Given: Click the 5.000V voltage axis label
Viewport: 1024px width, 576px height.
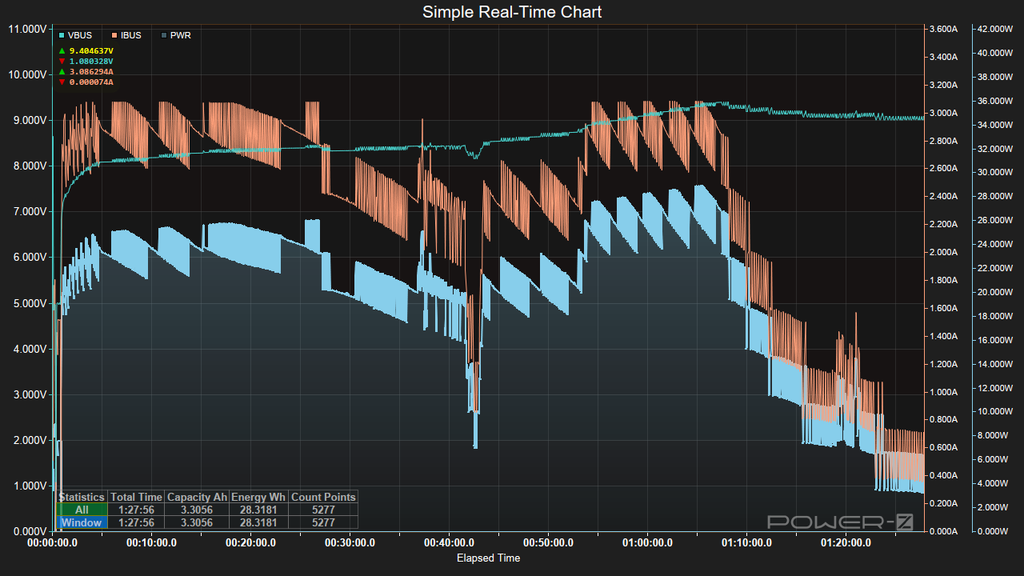Looking at the screenshot, I should click(x=29, y=303).
